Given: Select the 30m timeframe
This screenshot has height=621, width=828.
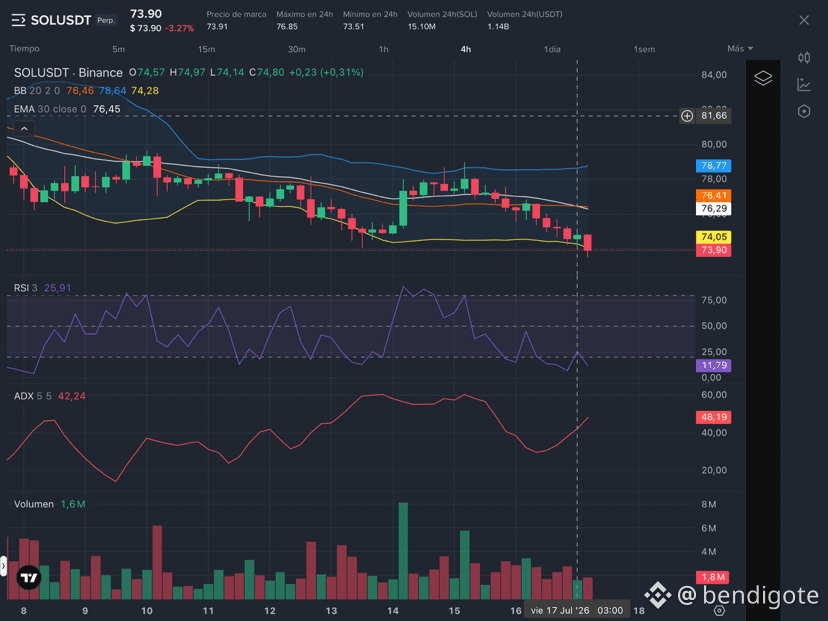Looking at the screenshot, I should (296, 49).
